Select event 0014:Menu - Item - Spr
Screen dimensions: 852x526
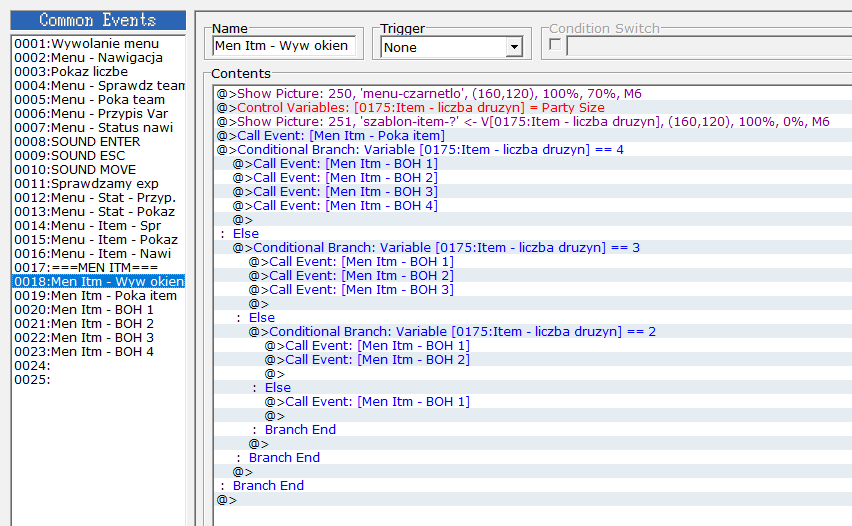(98, 226)
